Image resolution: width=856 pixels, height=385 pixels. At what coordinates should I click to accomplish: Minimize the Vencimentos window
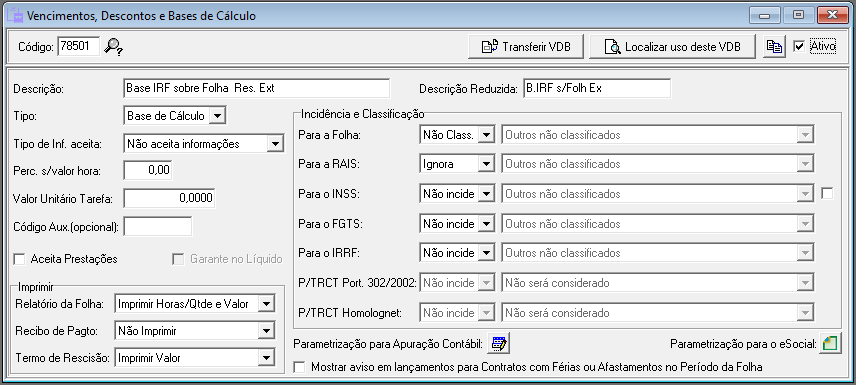pos(765,15)
